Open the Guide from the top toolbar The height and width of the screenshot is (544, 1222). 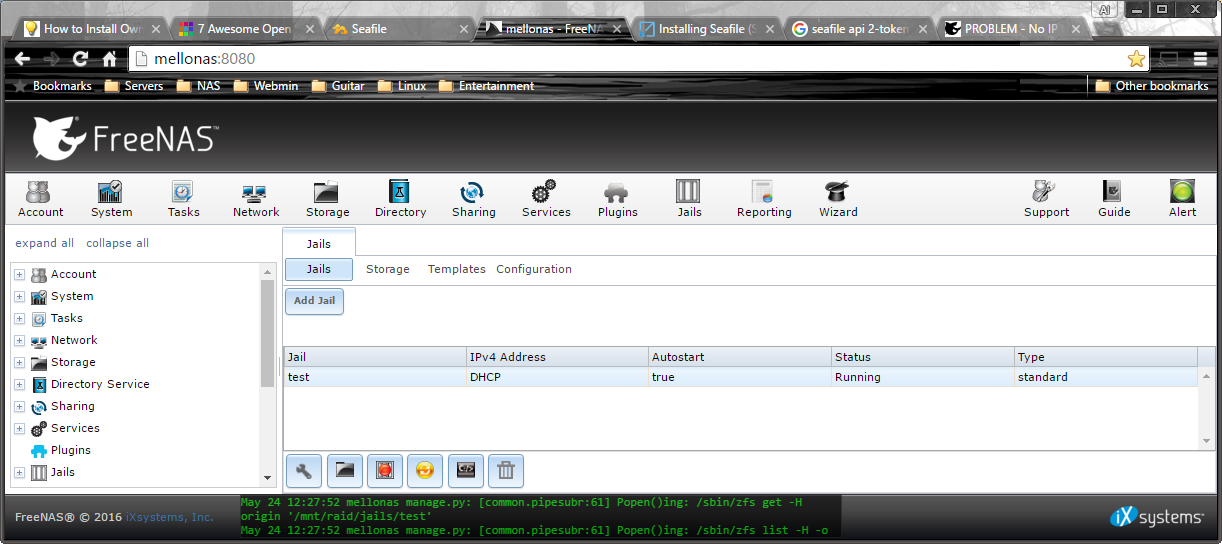click(1114, 199)
